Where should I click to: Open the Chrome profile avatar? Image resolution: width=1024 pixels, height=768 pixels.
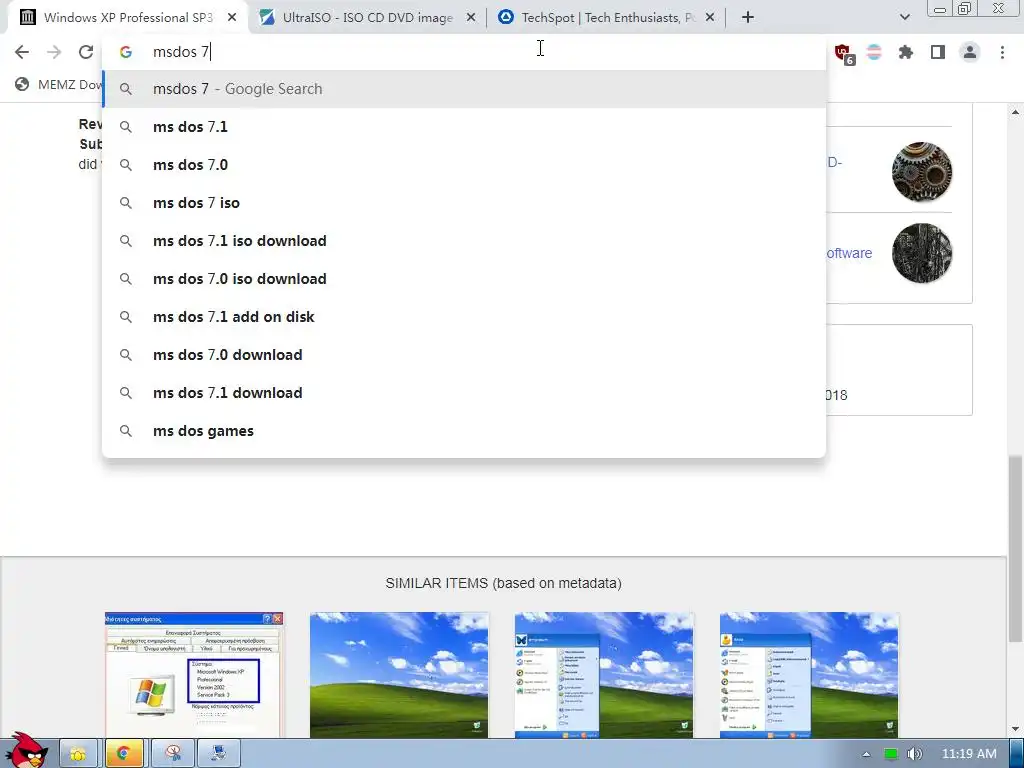point(970,52)
